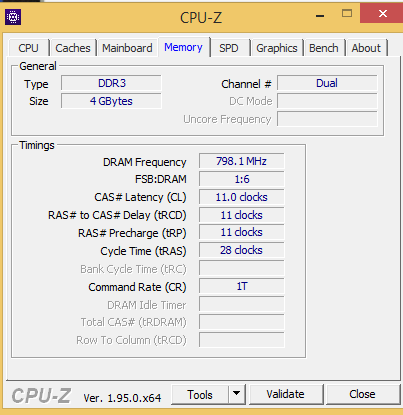Select the Memory tab
403x415 pixels.
184,47
